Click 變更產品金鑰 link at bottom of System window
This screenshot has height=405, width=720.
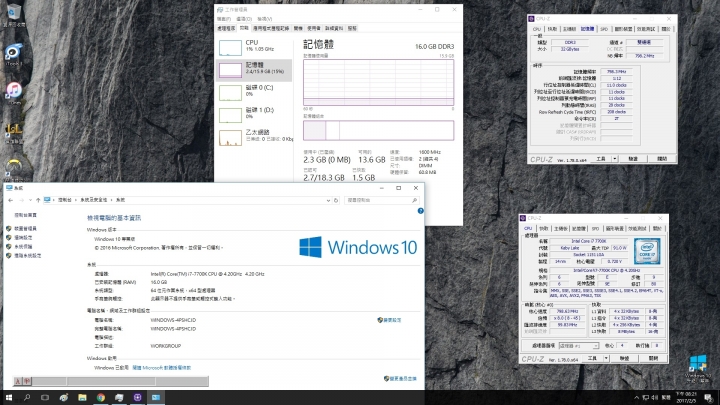[403, 379]
